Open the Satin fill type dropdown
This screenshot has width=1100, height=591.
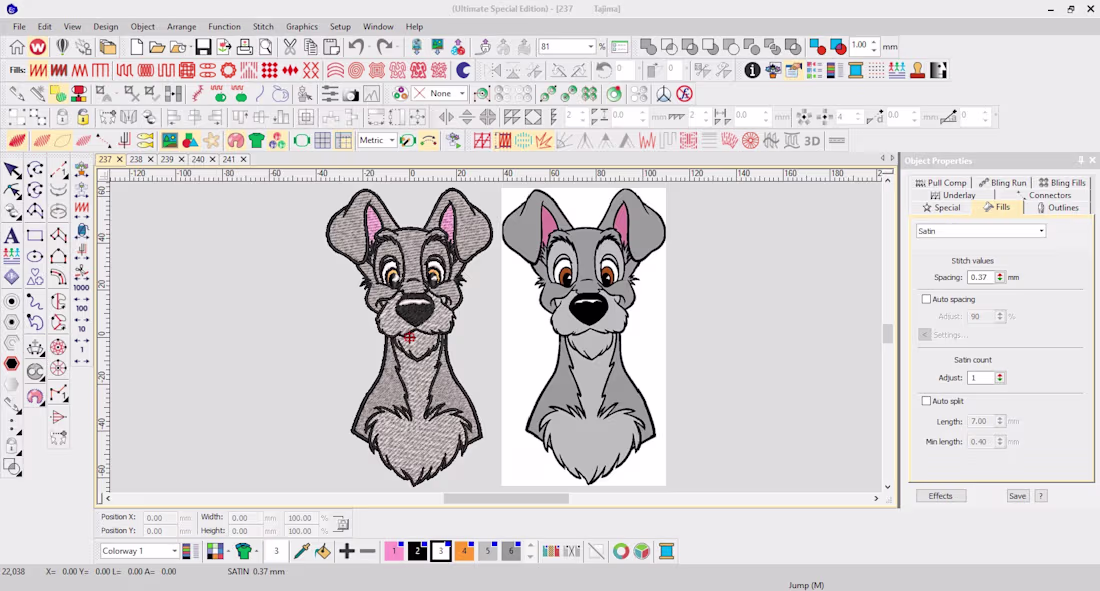pyautogui.click(x=981, y=231)
